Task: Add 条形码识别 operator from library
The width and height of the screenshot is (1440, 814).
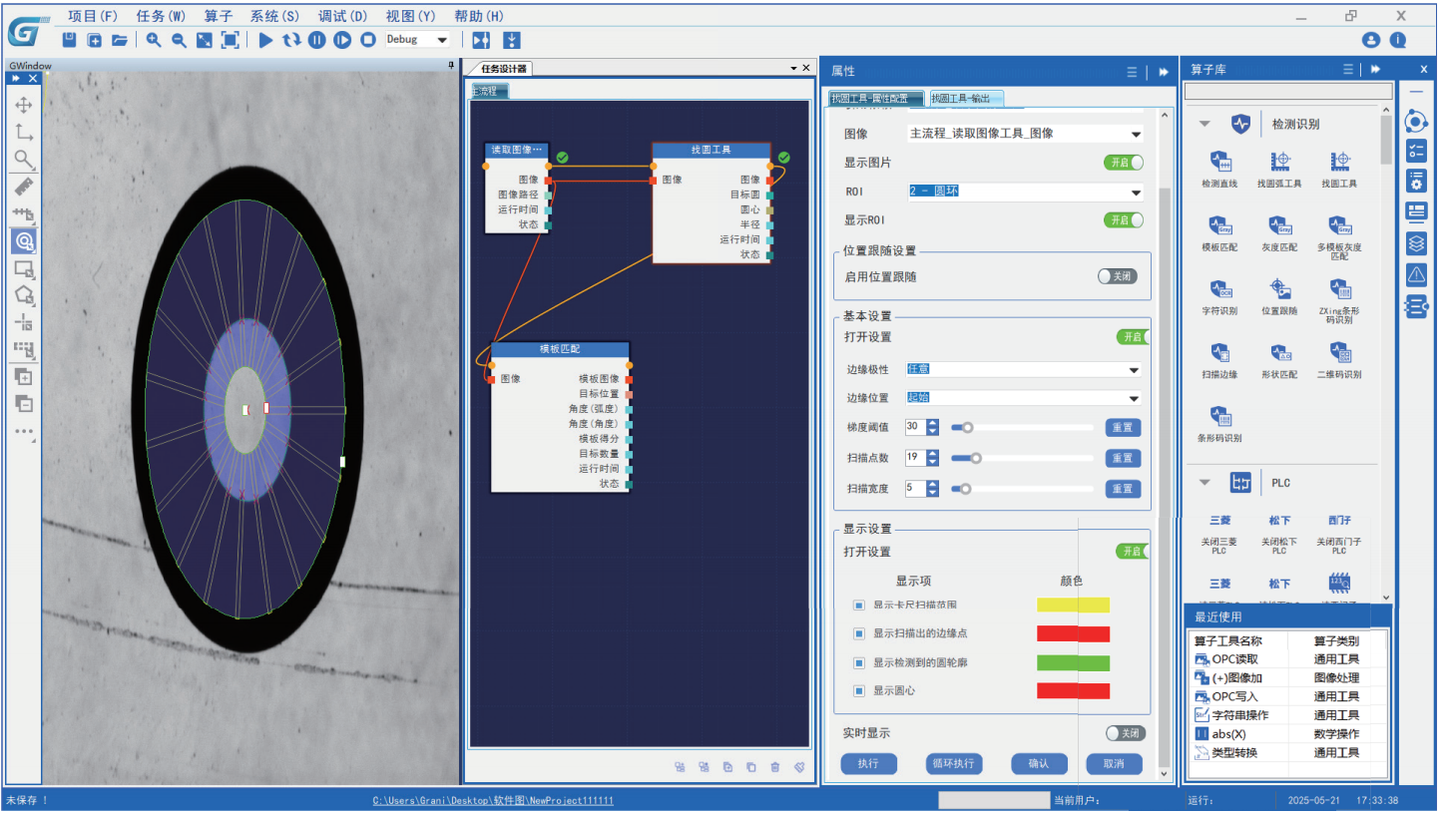Action: (1220, 425)
